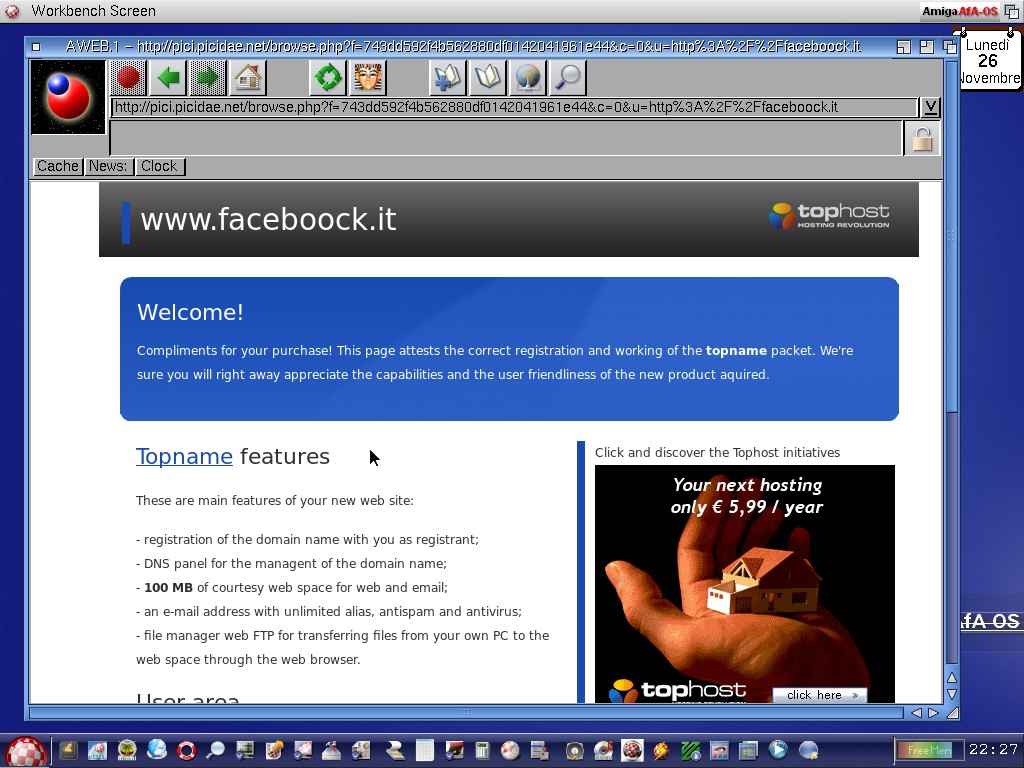Click the vertical scrollbar down arrow
This screenshot has height=768, width=1024.
[x=951, y=694]
